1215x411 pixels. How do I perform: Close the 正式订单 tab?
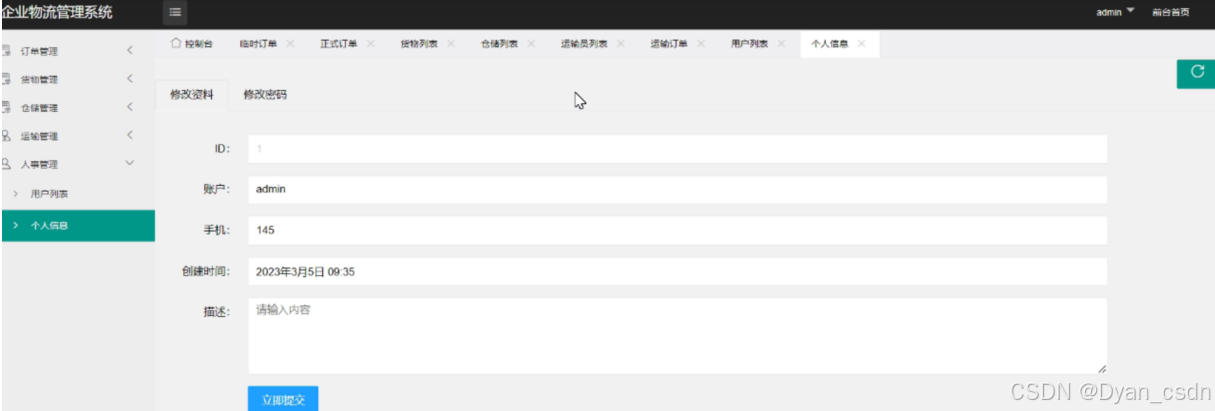tap(370, 44)
